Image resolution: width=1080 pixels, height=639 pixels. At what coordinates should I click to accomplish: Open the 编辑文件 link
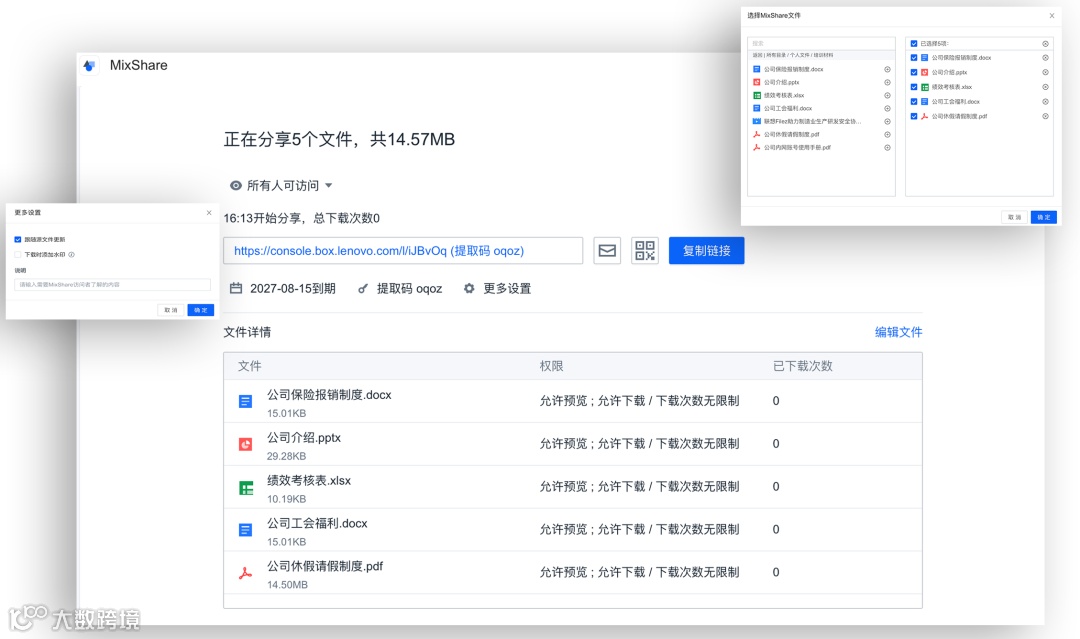[x=898, y=333]
